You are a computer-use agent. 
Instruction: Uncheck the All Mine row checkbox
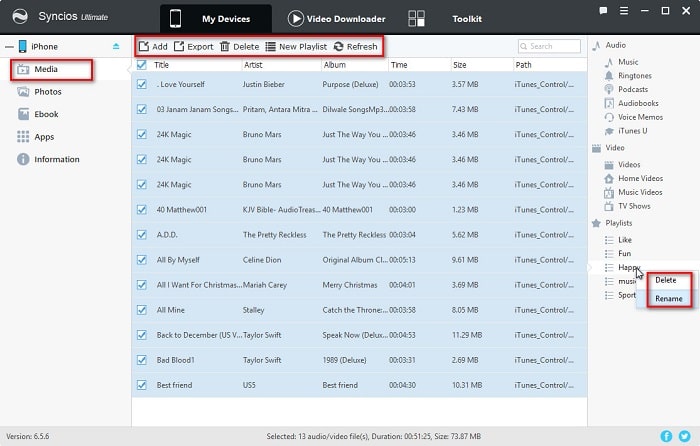(142, 310)
